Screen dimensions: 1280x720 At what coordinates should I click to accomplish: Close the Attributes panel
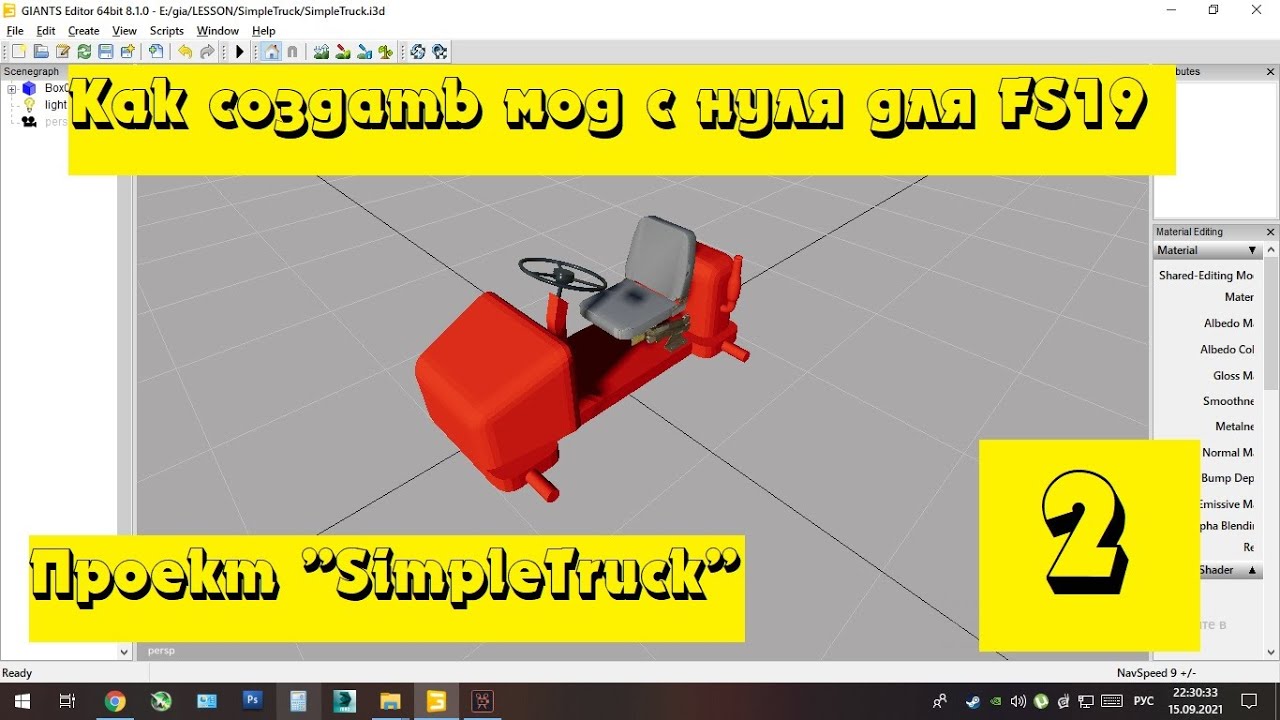tap(1271, 71)
